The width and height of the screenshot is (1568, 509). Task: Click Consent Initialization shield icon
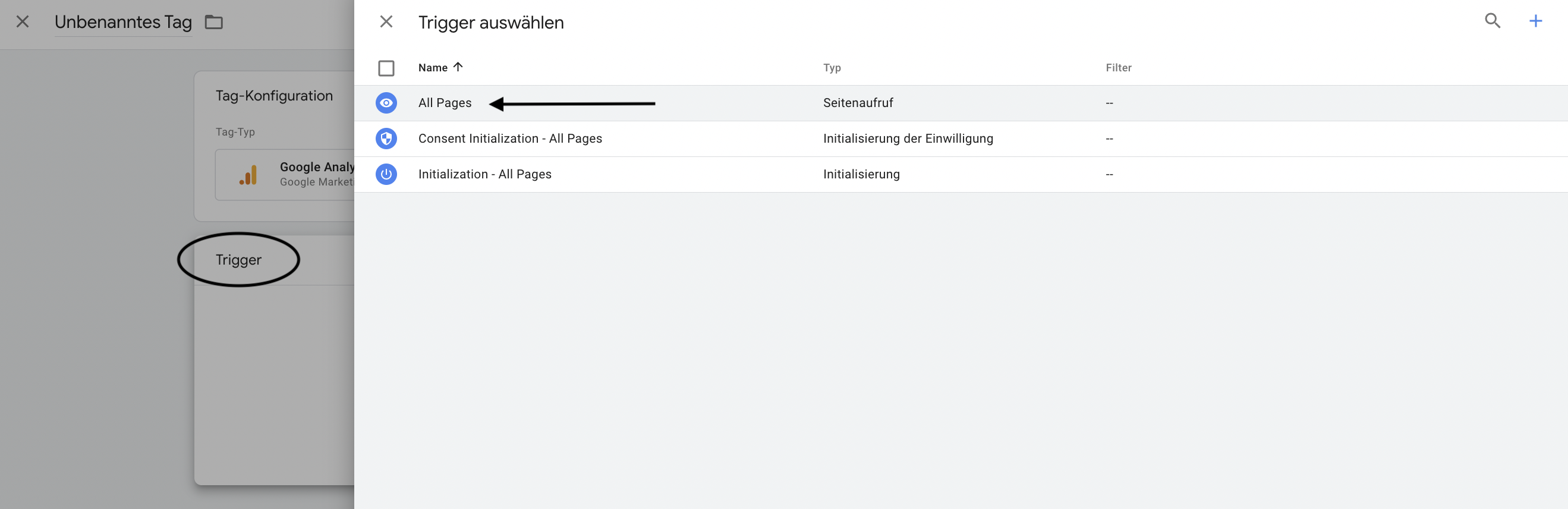tap(386, 139)
